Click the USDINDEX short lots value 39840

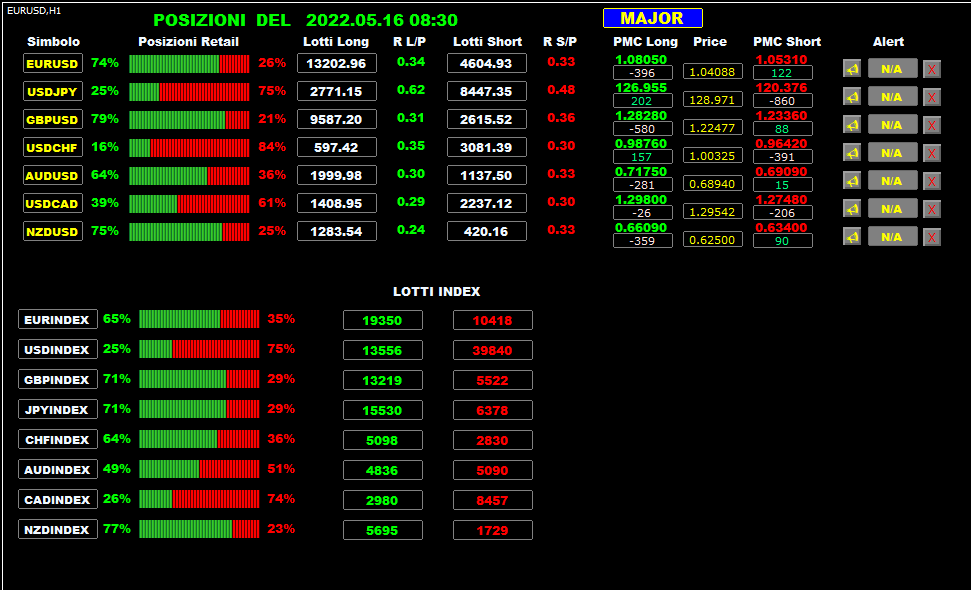click(x=492, y=350)
